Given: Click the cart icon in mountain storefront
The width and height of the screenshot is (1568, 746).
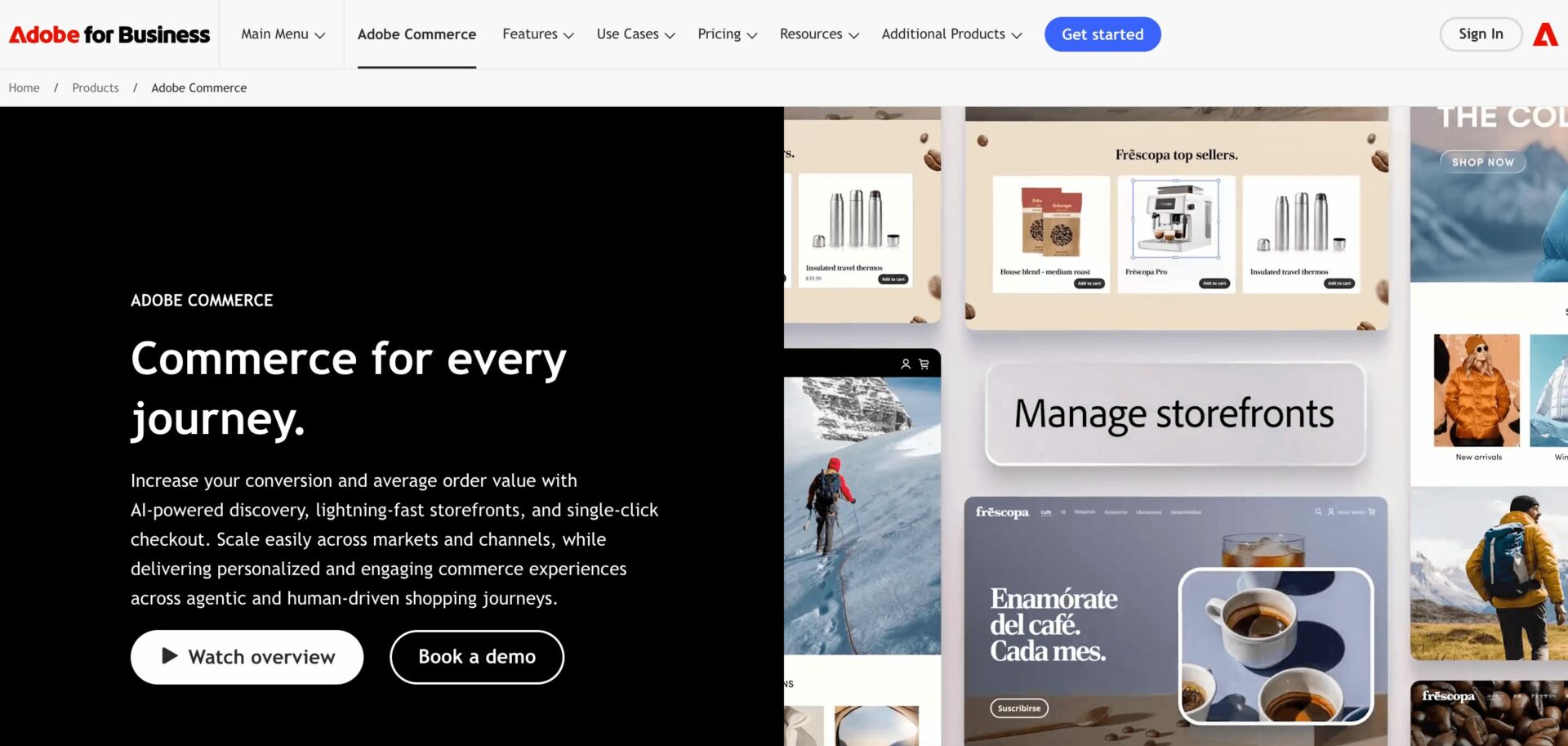Looking at the screenshot, I should 924,364.
